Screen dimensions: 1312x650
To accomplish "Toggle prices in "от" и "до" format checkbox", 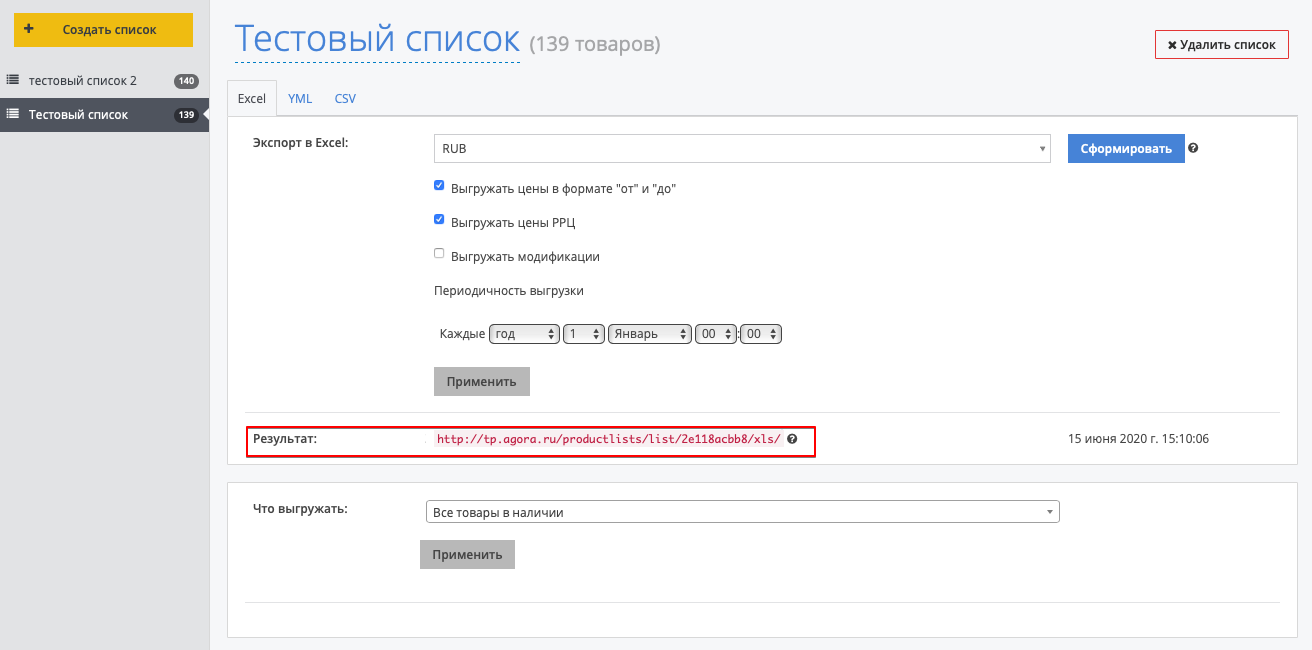I will click(x=439, y=186).
